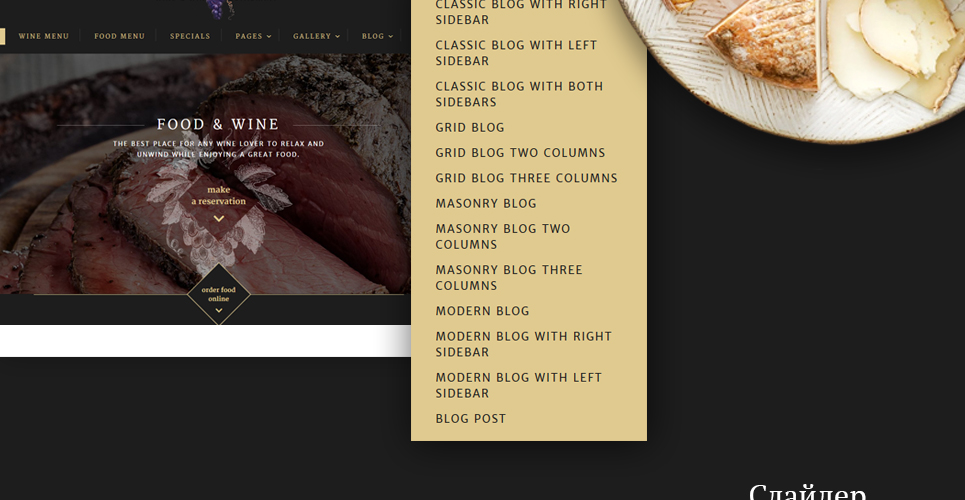Open the Food Menu nav item
This screenshot has width=965, height=500.
coord(119,36)
